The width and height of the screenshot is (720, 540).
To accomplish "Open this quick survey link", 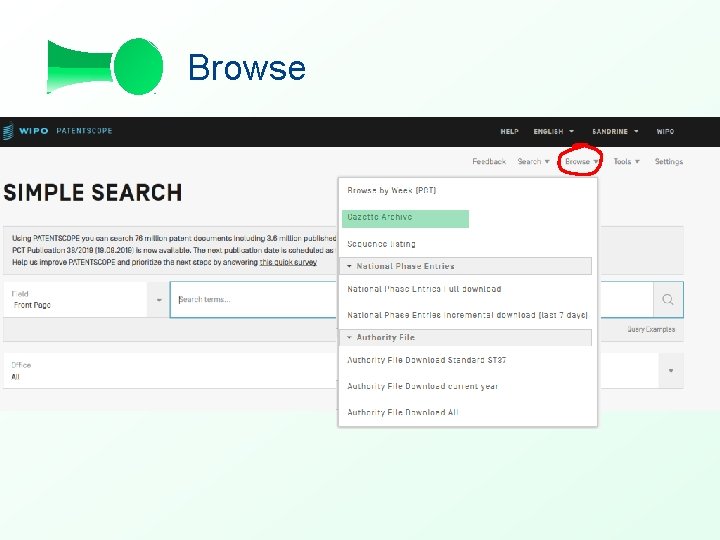I will [x=288, y=262].
